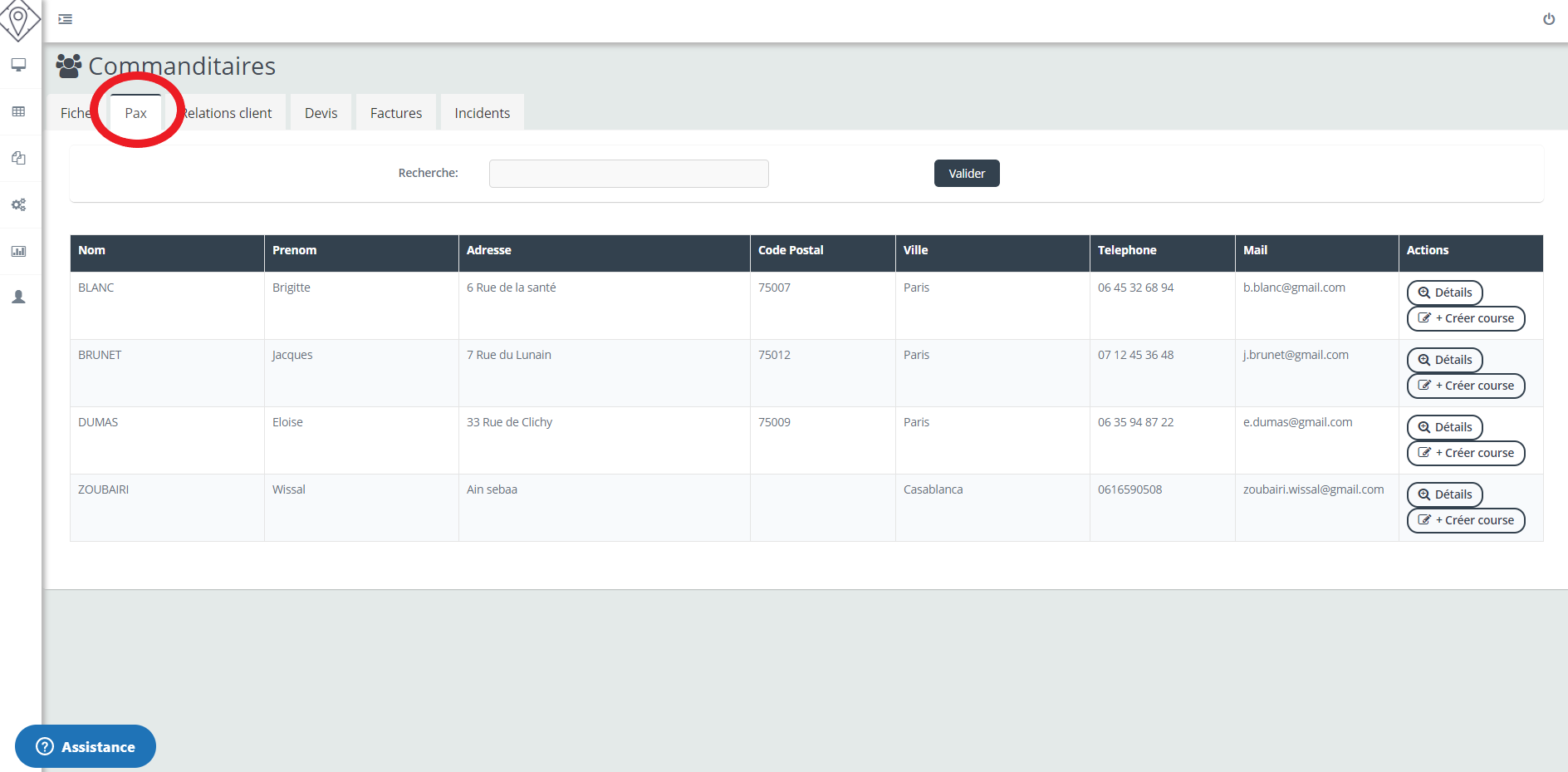This screenshot has height=772, width=1568.
Task: Open the bar chart statistics sidebar icon
Action: click(18, 251)
